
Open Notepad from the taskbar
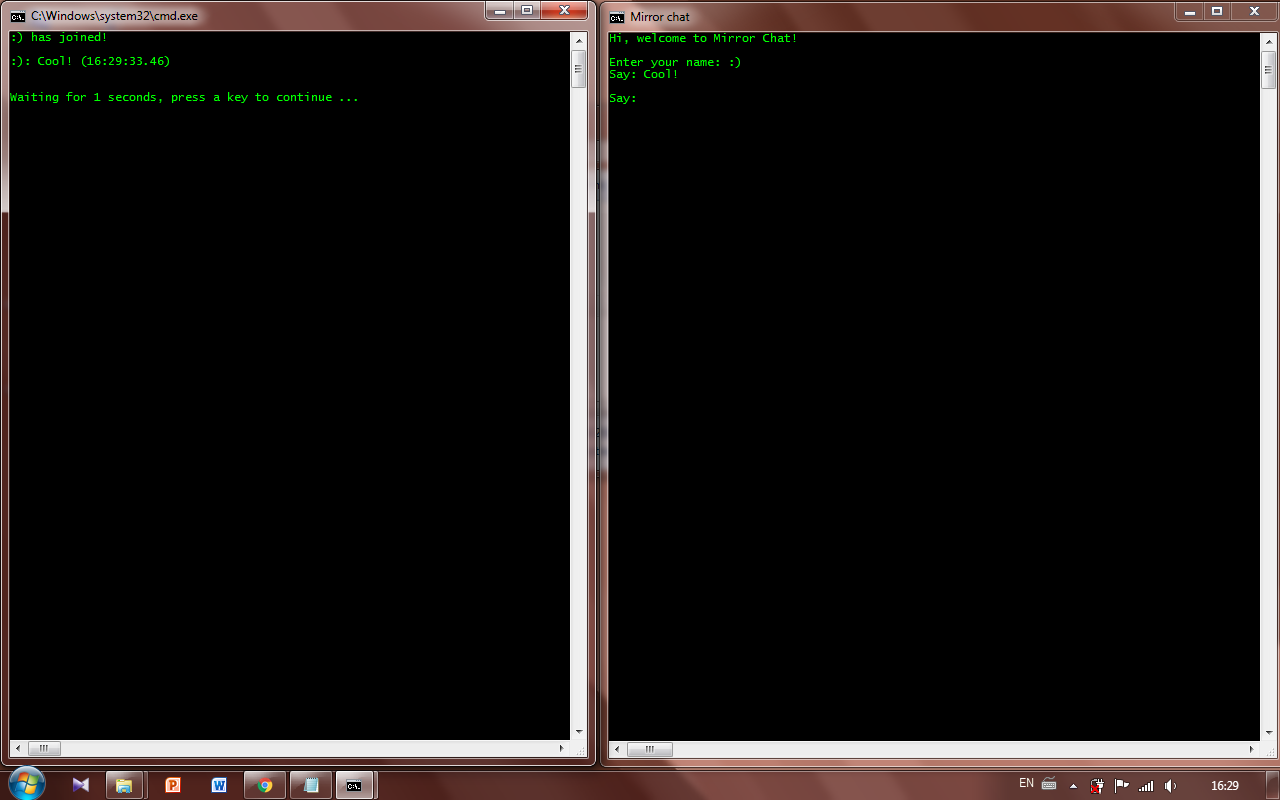coord(310,784)
